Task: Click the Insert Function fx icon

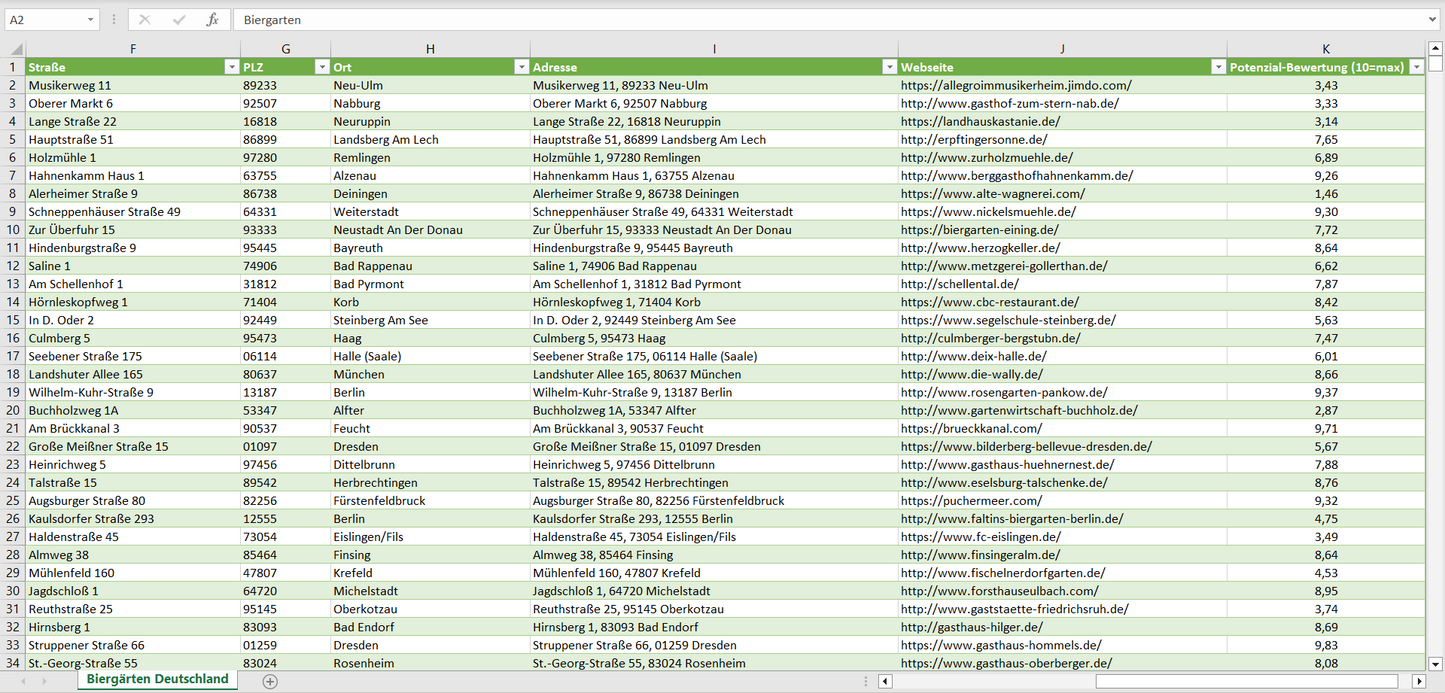Action: [x=212, y=20]
